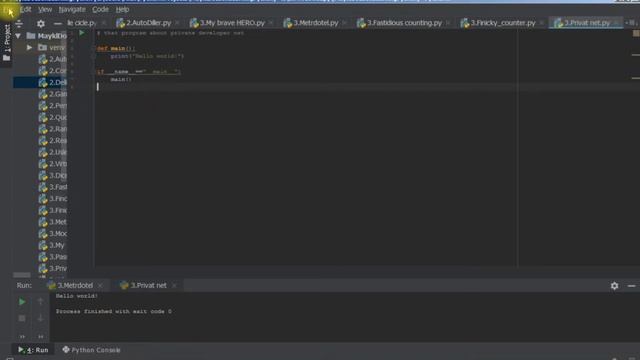Screen dimensions: 640x360
Task: Click the 'Hello world!' output line
Action: 77,296
